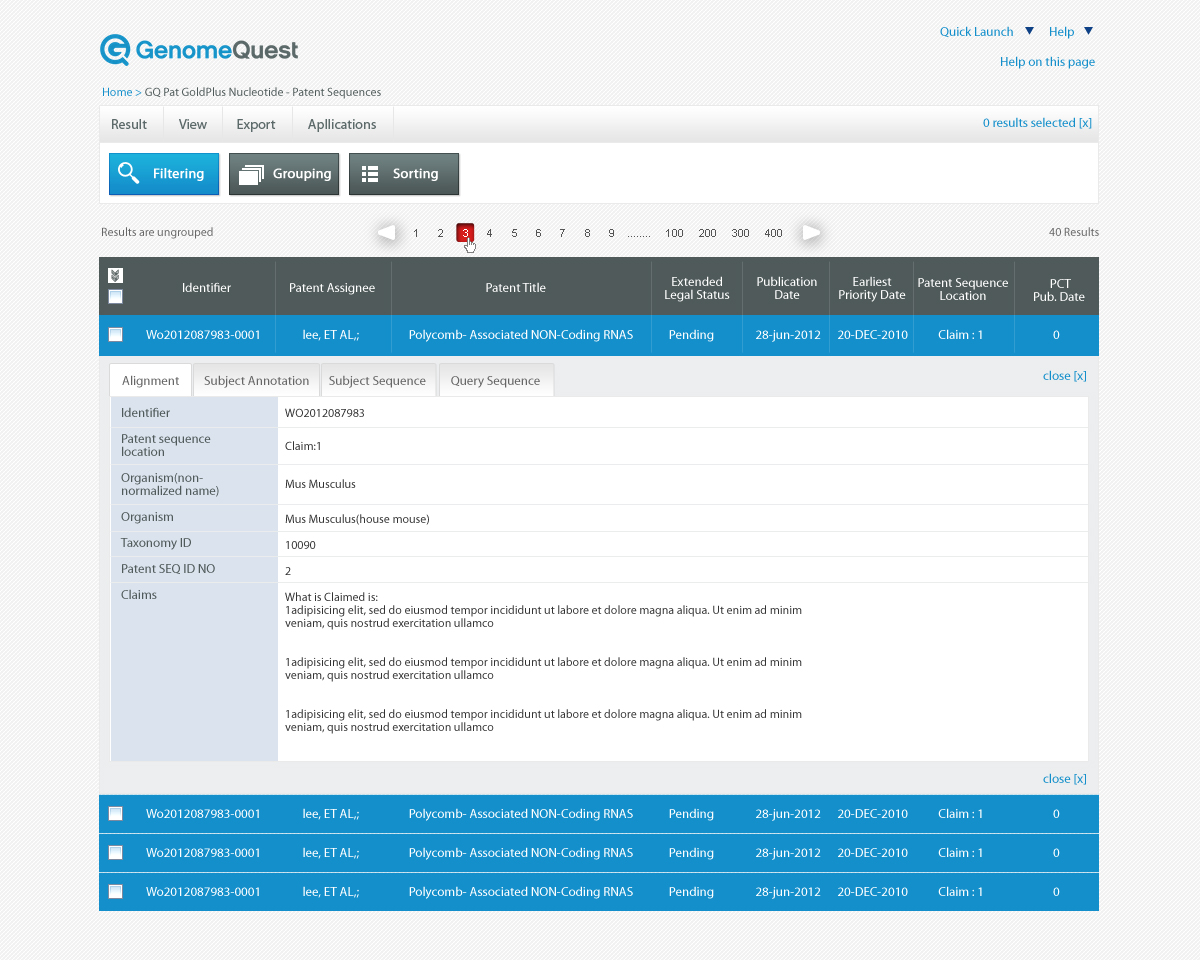Clear selection via 0 results selected [x]
Viewport: 1200px width, 960px height.
(1037, 123)
